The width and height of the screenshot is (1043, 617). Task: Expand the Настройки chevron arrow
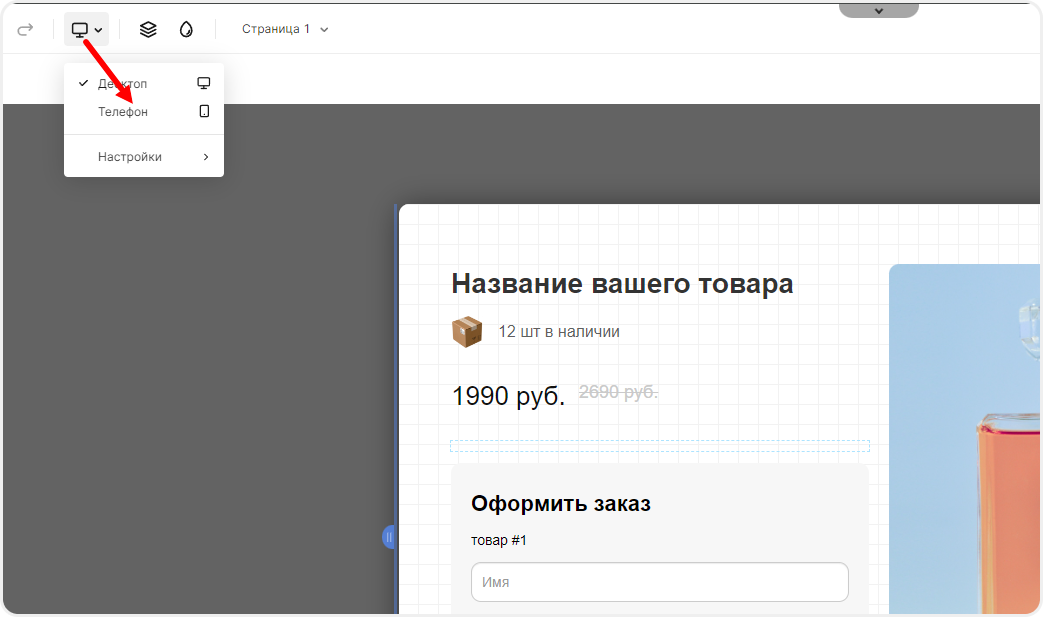point(206,157)
